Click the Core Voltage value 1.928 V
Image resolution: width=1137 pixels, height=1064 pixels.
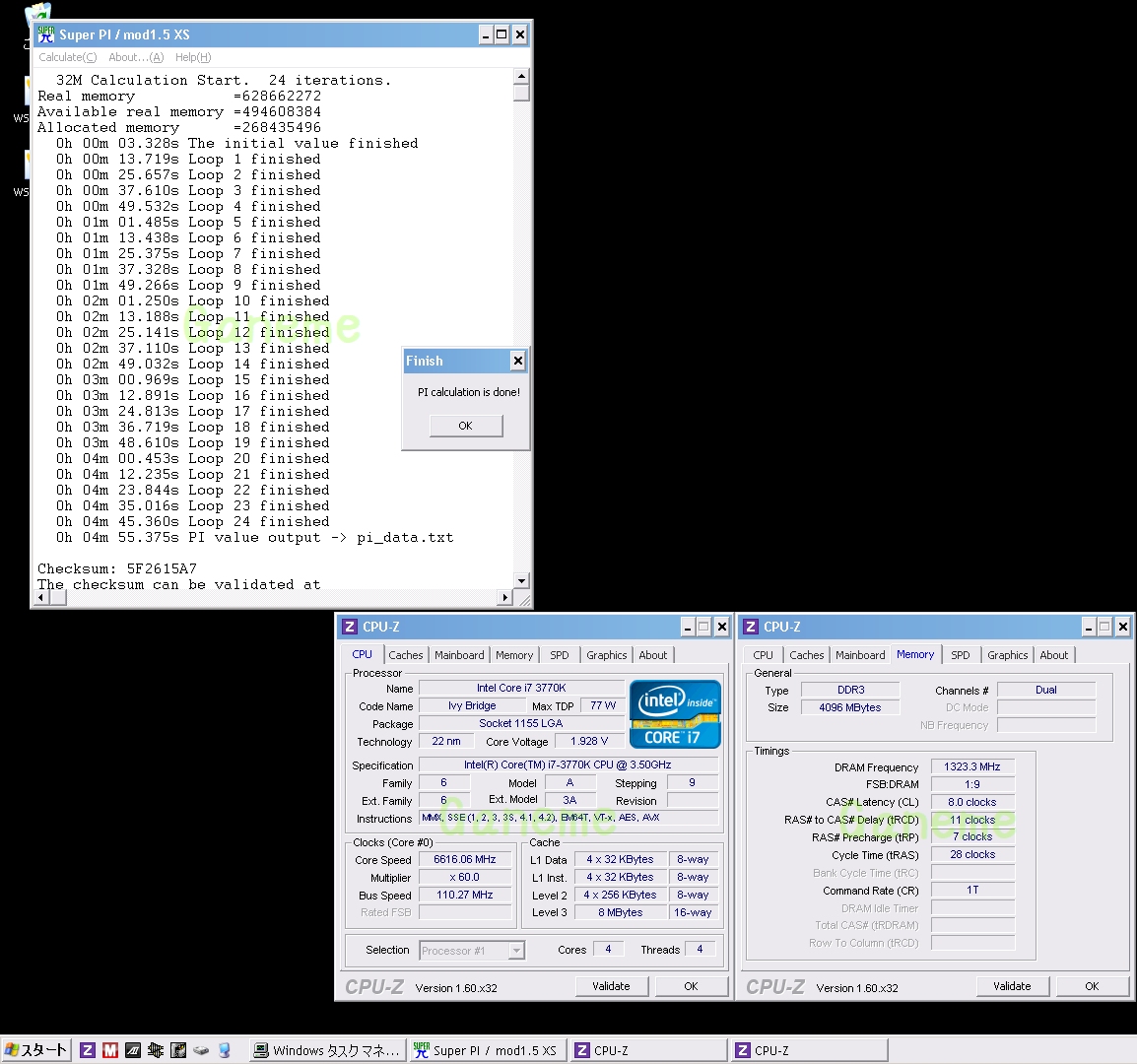coord(589,741)
